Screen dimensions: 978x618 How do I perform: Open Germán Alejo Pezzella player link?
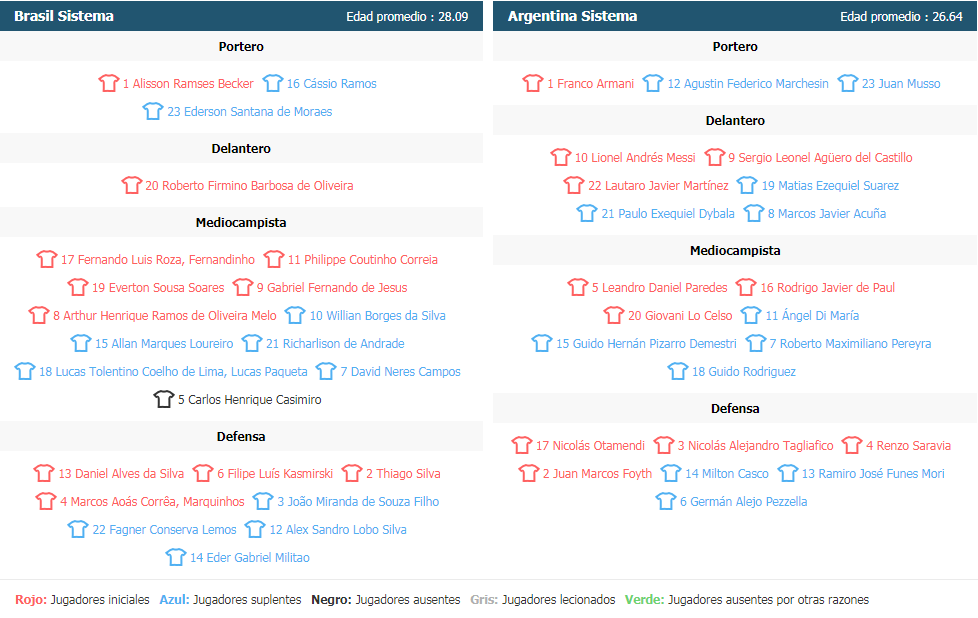coord(743,502)
